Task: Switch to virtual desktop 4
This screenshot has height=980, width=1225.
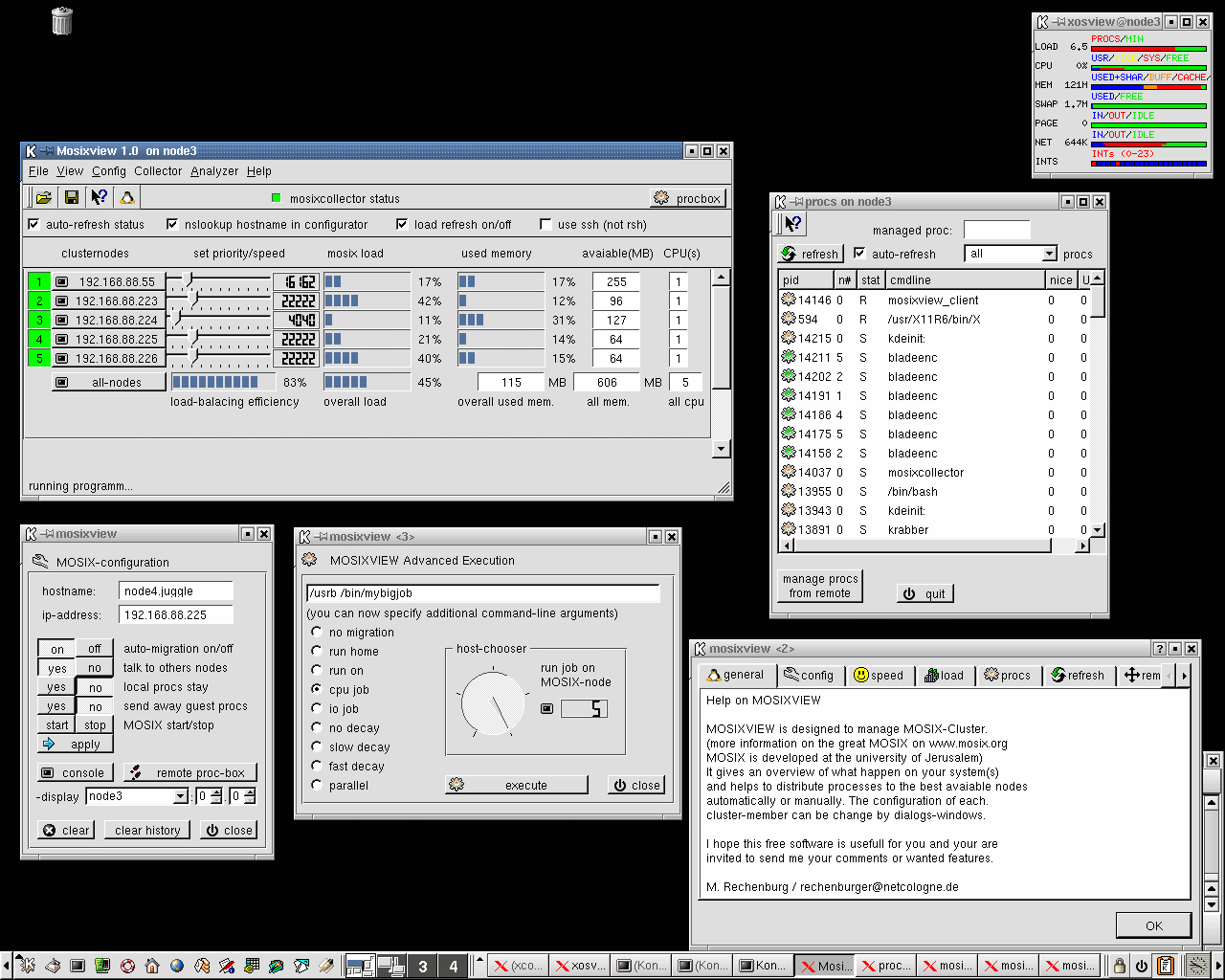Action: click(x=454, y=966)
